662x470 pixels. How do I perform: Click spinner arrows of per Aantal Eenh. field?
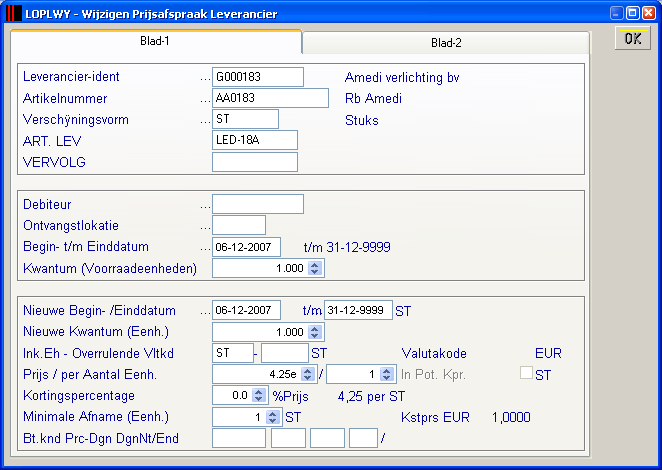(387, 374)
